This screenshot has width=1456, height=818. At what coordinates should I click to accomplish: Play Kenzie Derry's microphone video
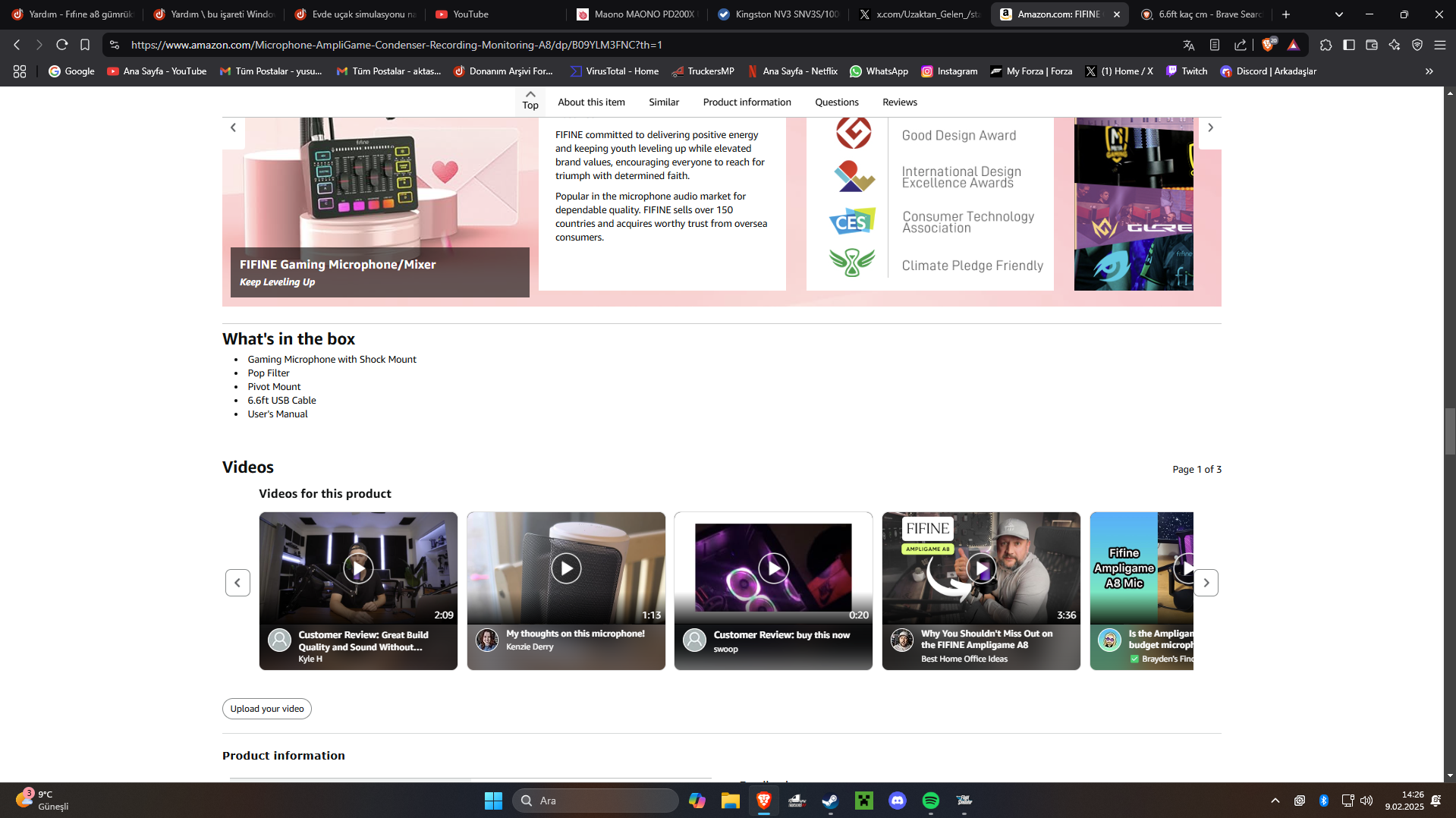566,568
